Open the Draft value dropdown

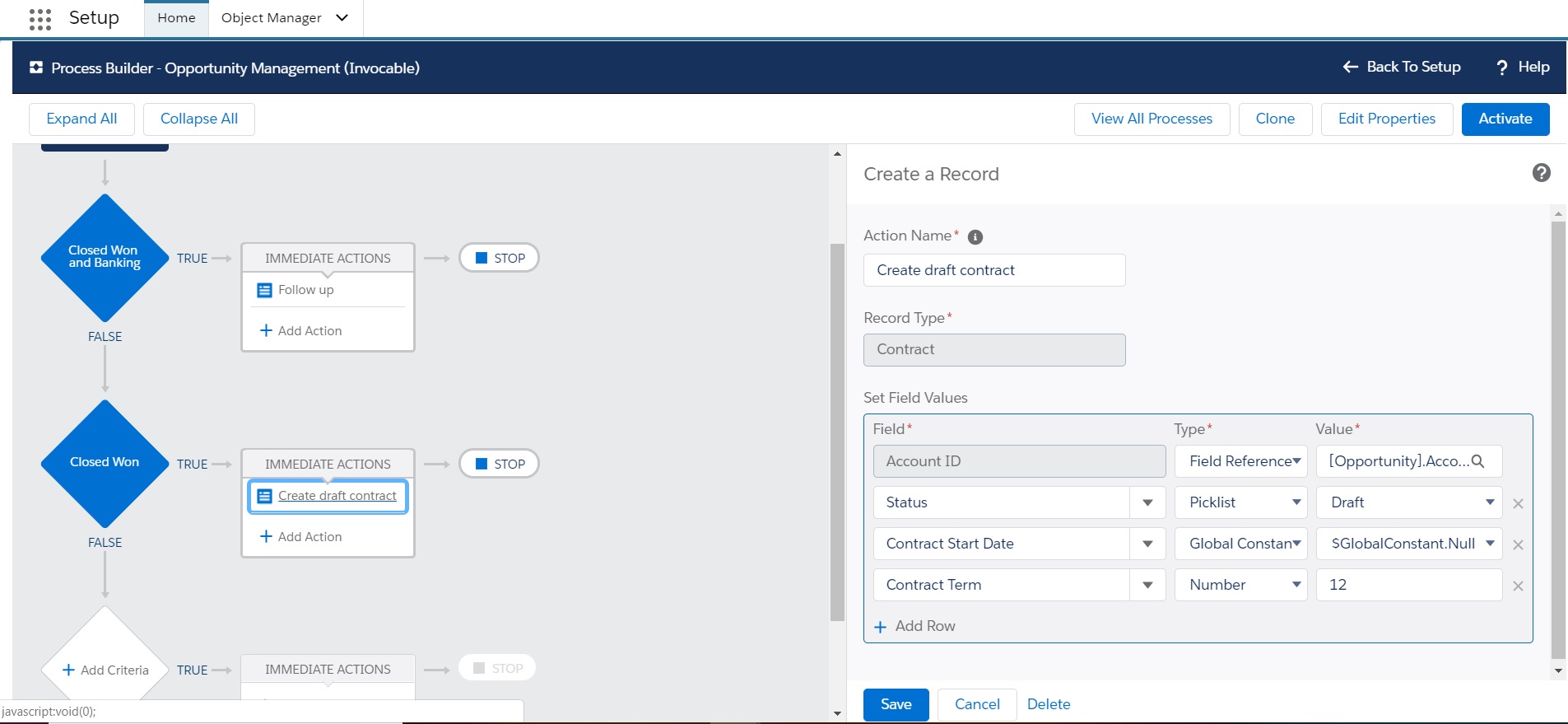(1409, 502)
